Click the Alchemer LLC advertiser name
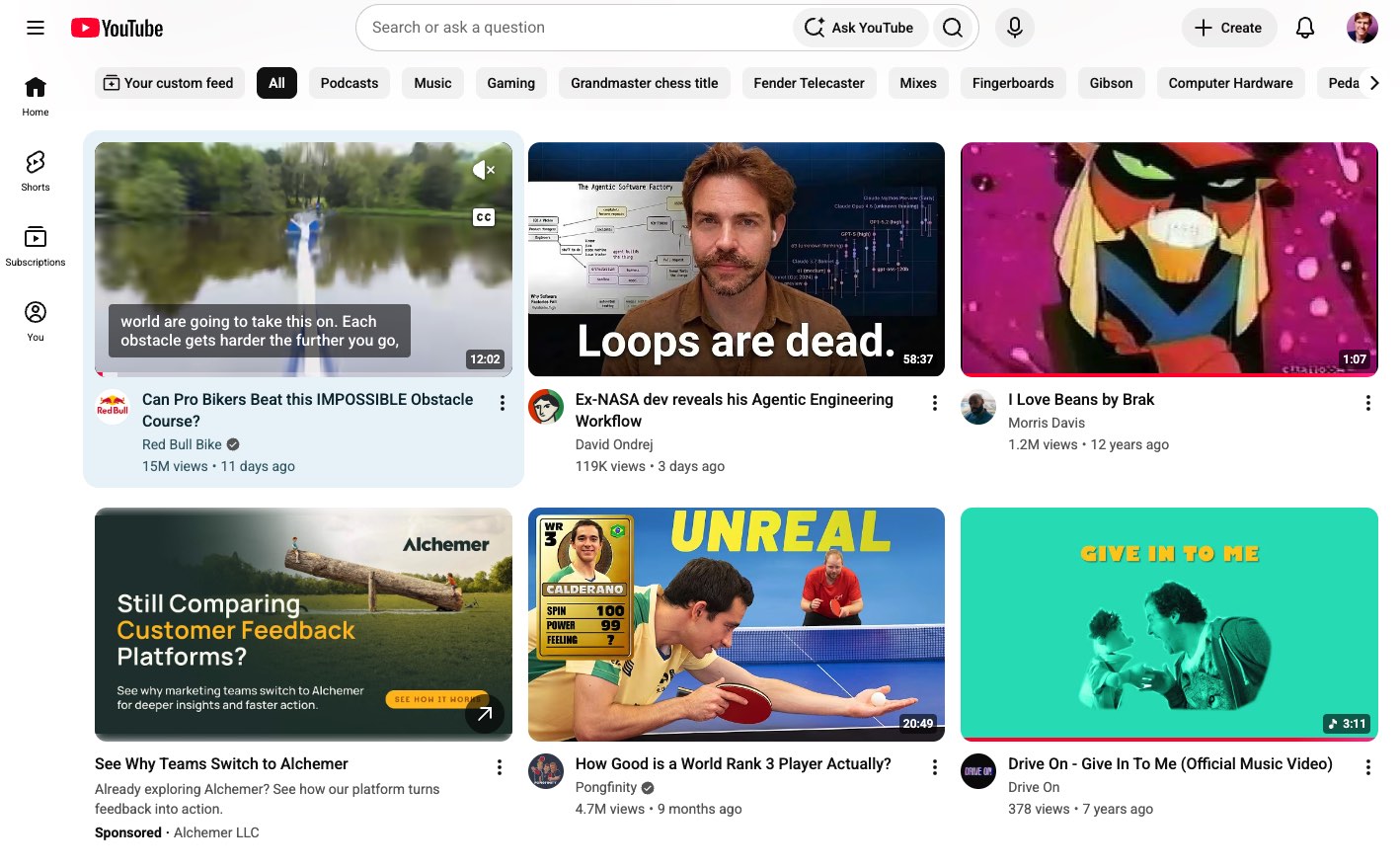 [216, 832]
